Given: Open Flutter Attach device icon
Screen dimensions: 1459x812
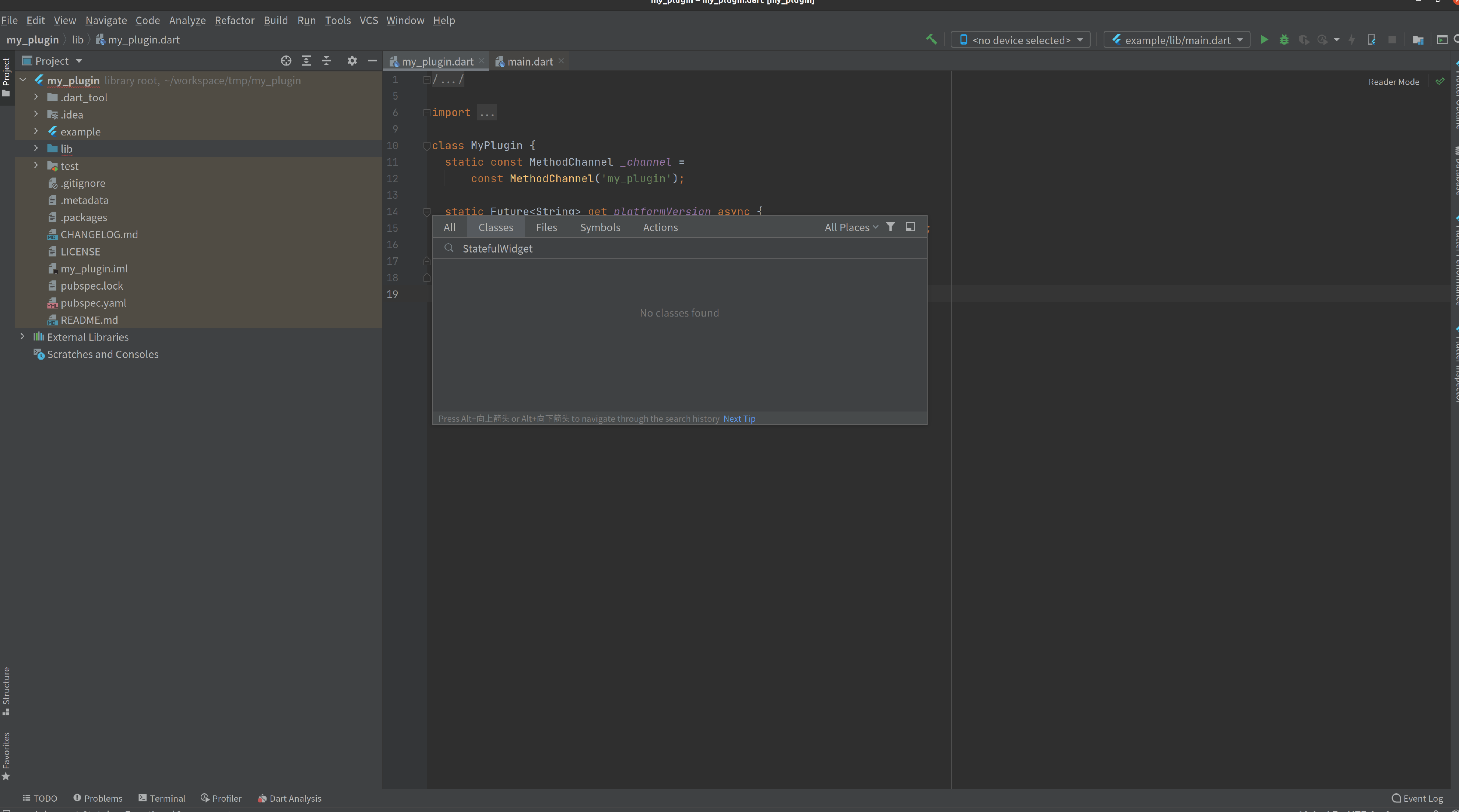Looking at the screenshot, I should [x=1372, y=40].
